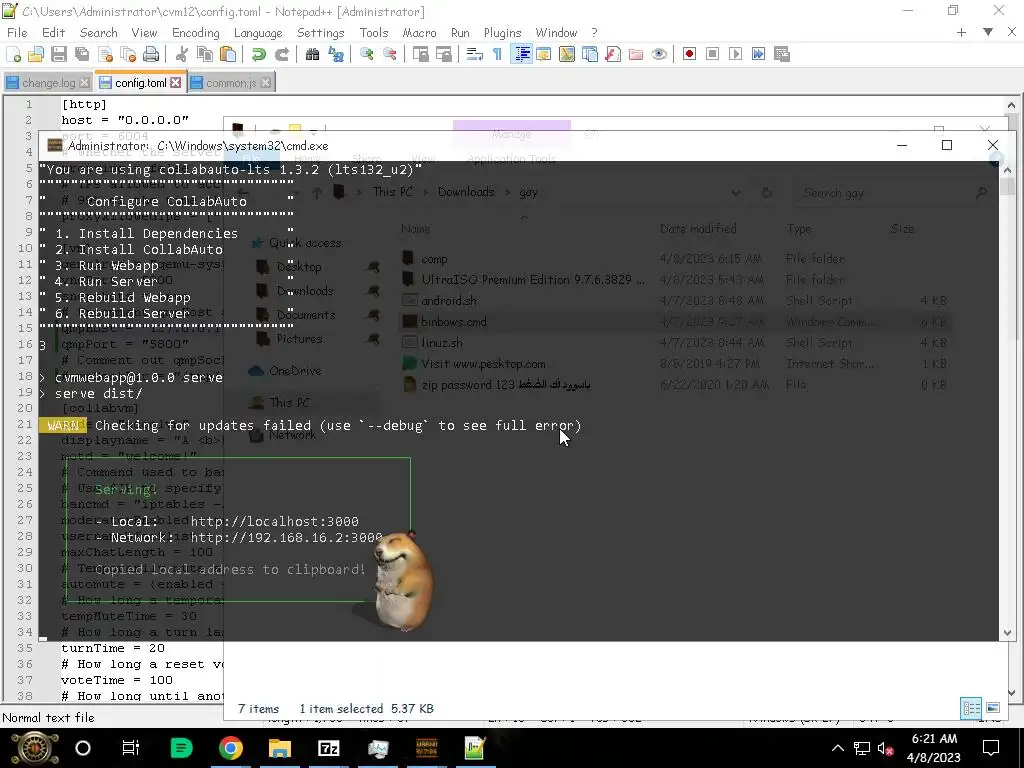Open the Language menu

pyautogui.click(x=258, y=33)
